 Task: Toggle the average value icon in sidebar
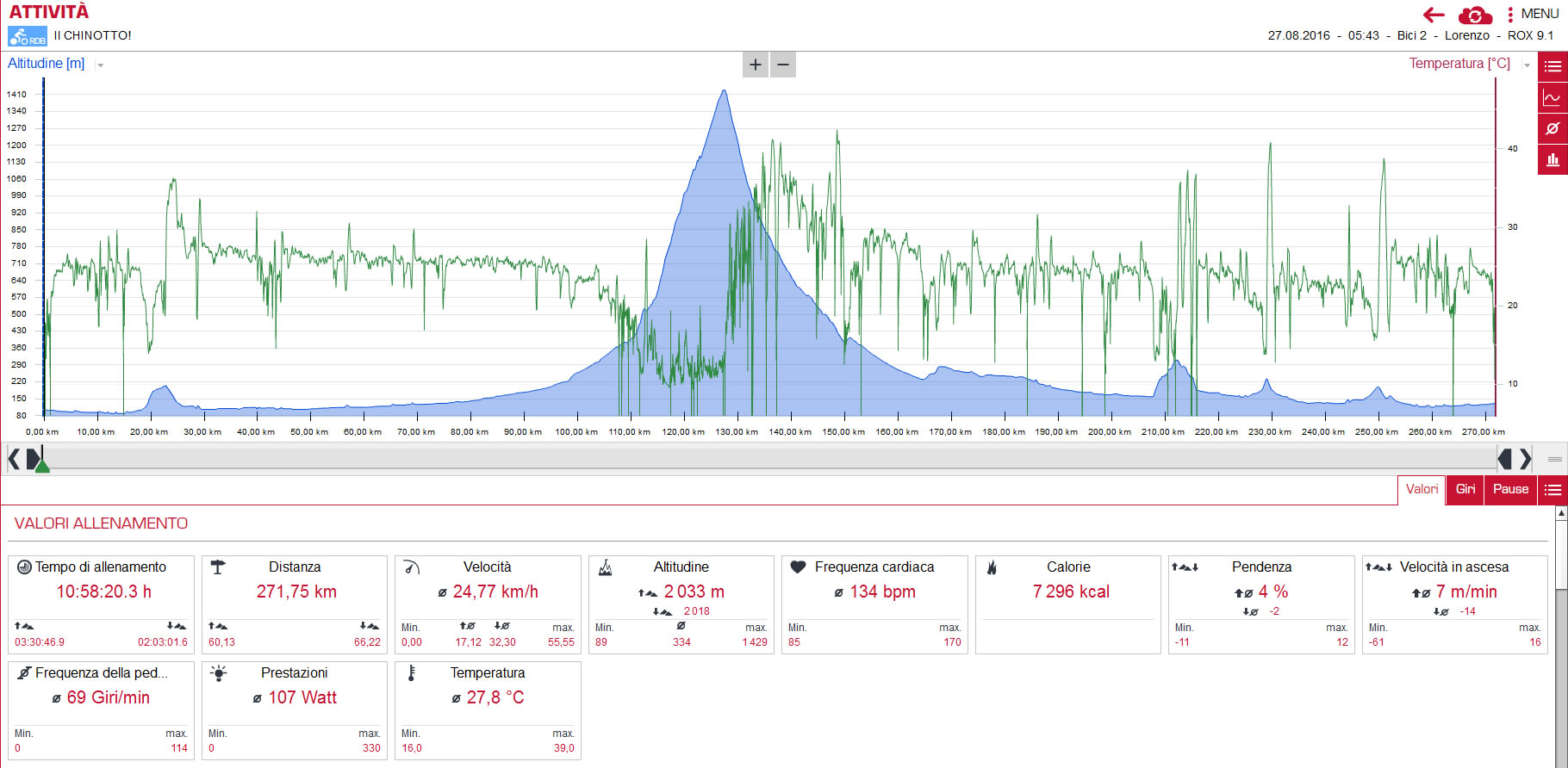pos(1552,128)
